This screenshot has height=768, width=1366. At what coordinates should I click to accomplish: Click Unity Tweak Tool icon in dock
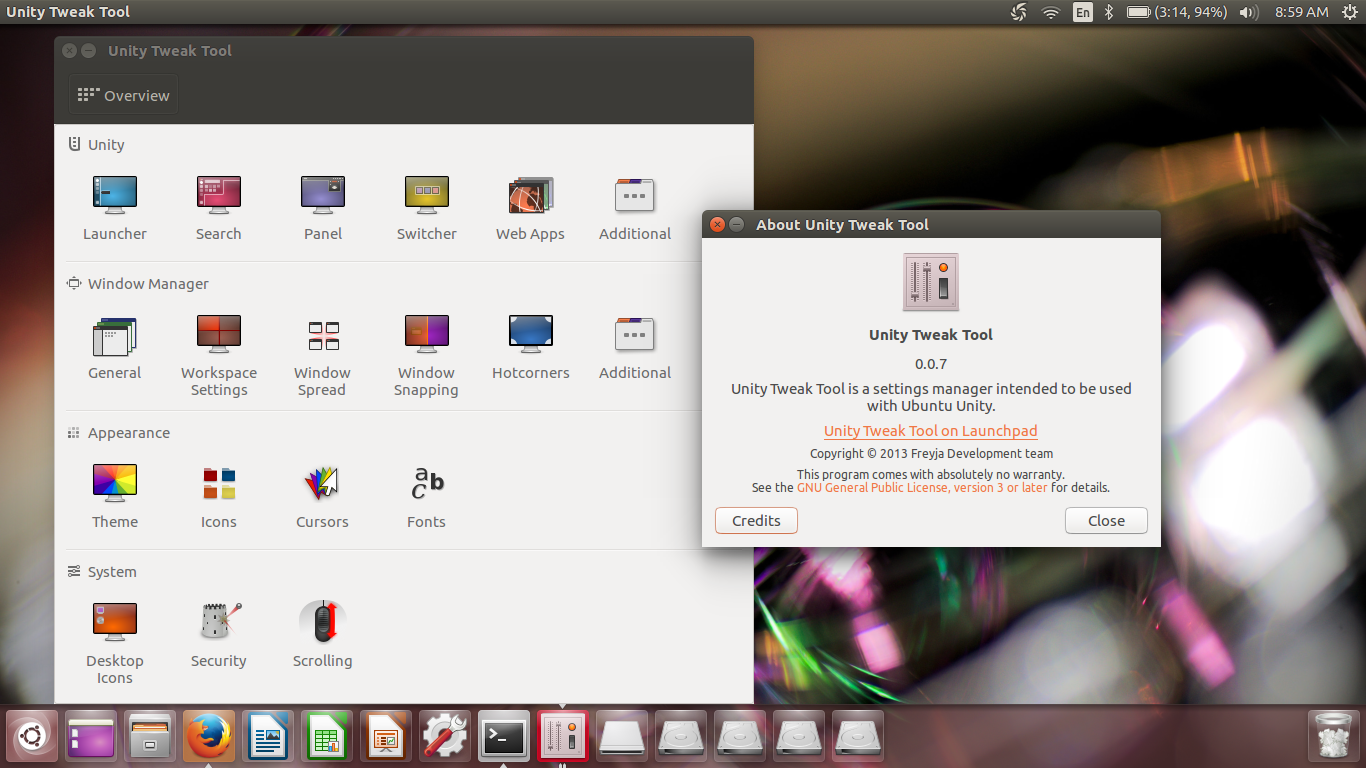(x=563, y=737)
